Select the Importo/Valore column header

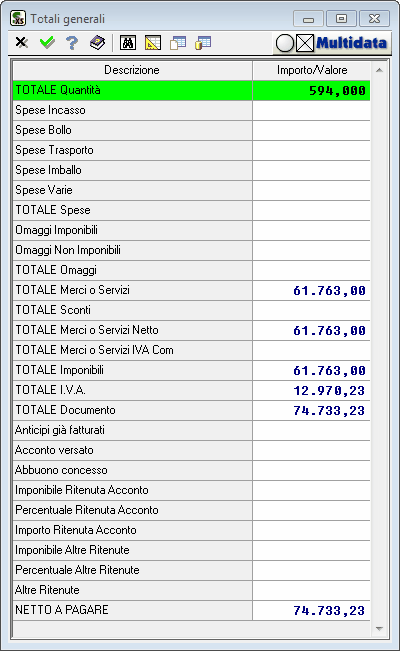(312, 70)
